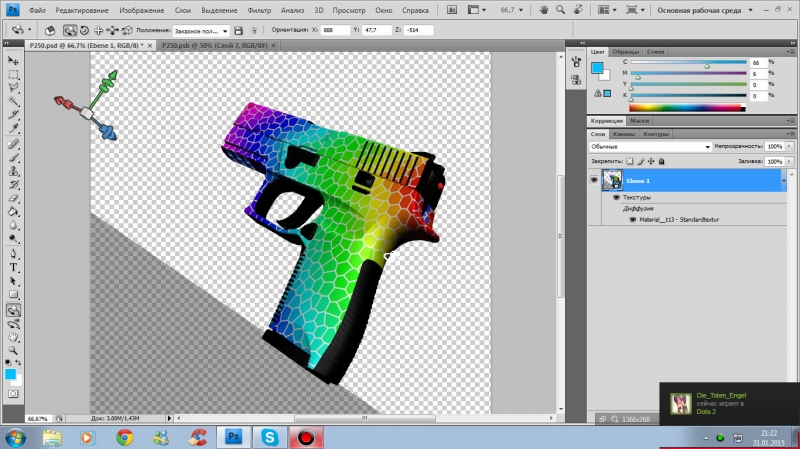This screenshot has height=449, width=800.
Task: Toggle lock position for the layer
Action: point(651,161)
